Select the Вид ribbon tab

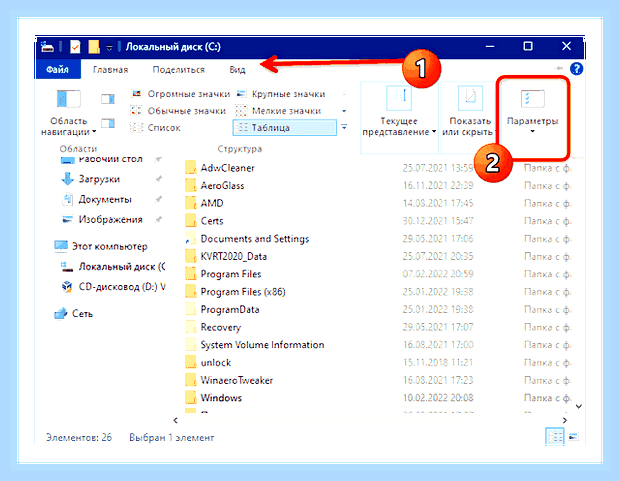(x=237, y=70)
